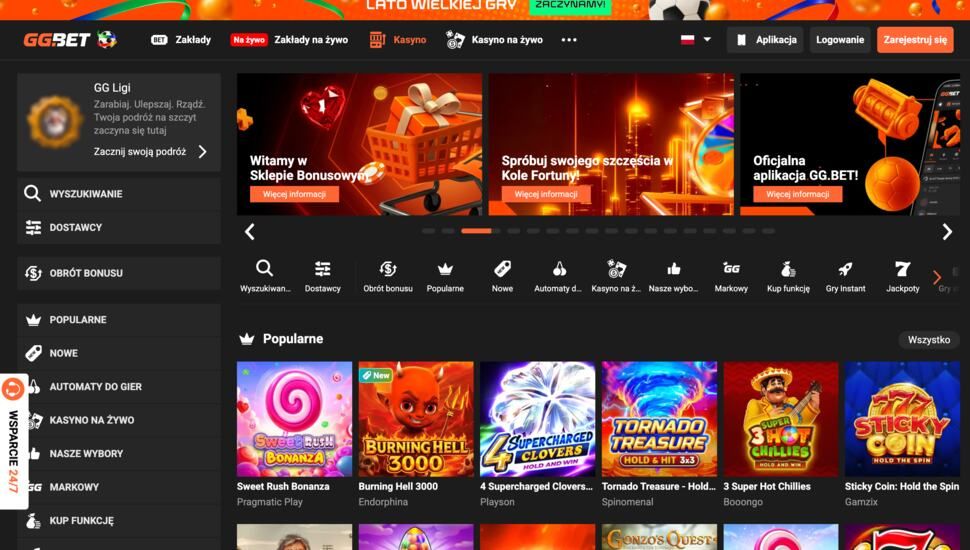Click the Gamzix provider text
970x550 pixels.
(x=861, y=502)
